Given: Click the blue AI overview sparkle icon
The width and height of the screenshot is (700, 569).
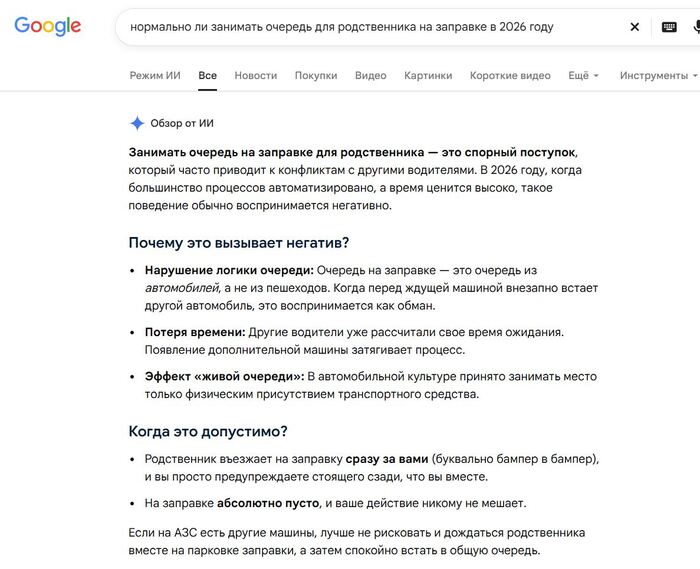Looking at the screenshot, I should (137, 123).
